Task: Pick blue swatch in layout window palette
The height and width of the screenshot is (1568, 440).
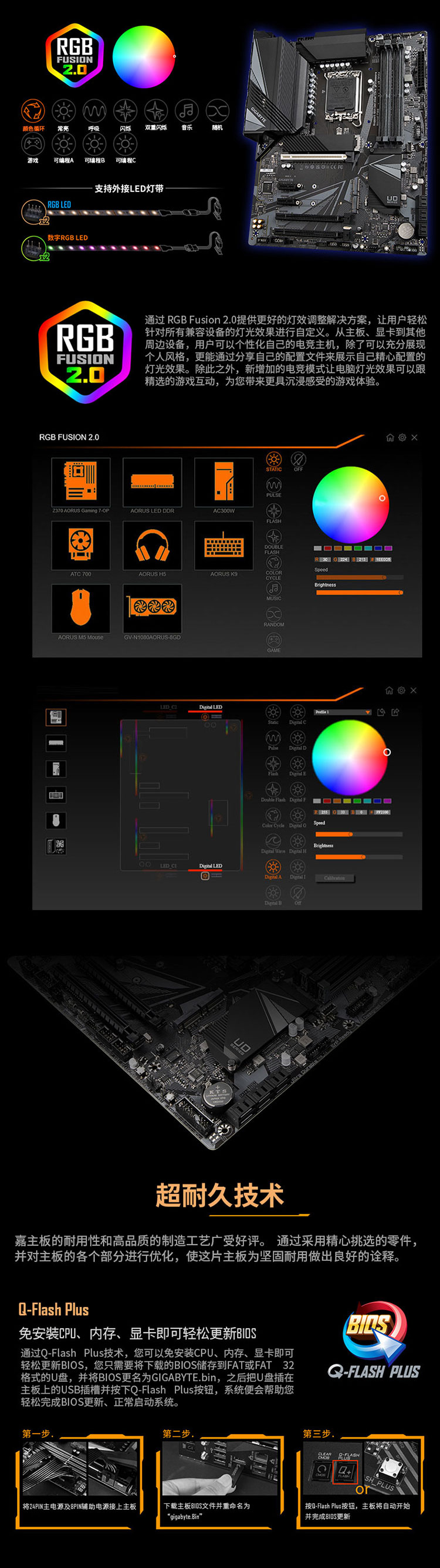Action: [377, 801]
